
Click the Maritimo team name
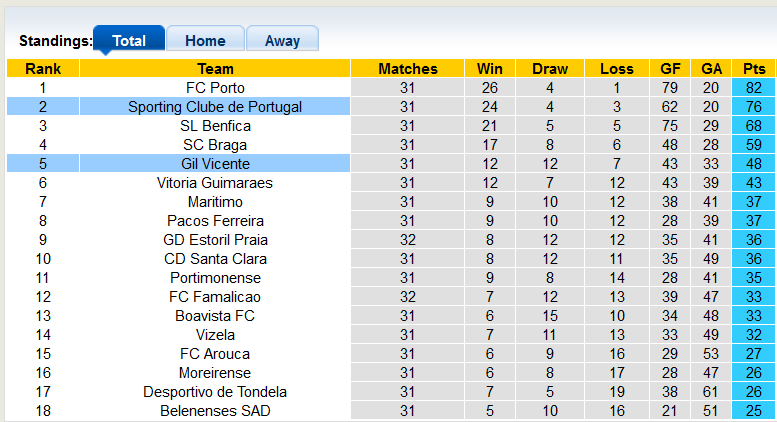click(x=215, y=202)
